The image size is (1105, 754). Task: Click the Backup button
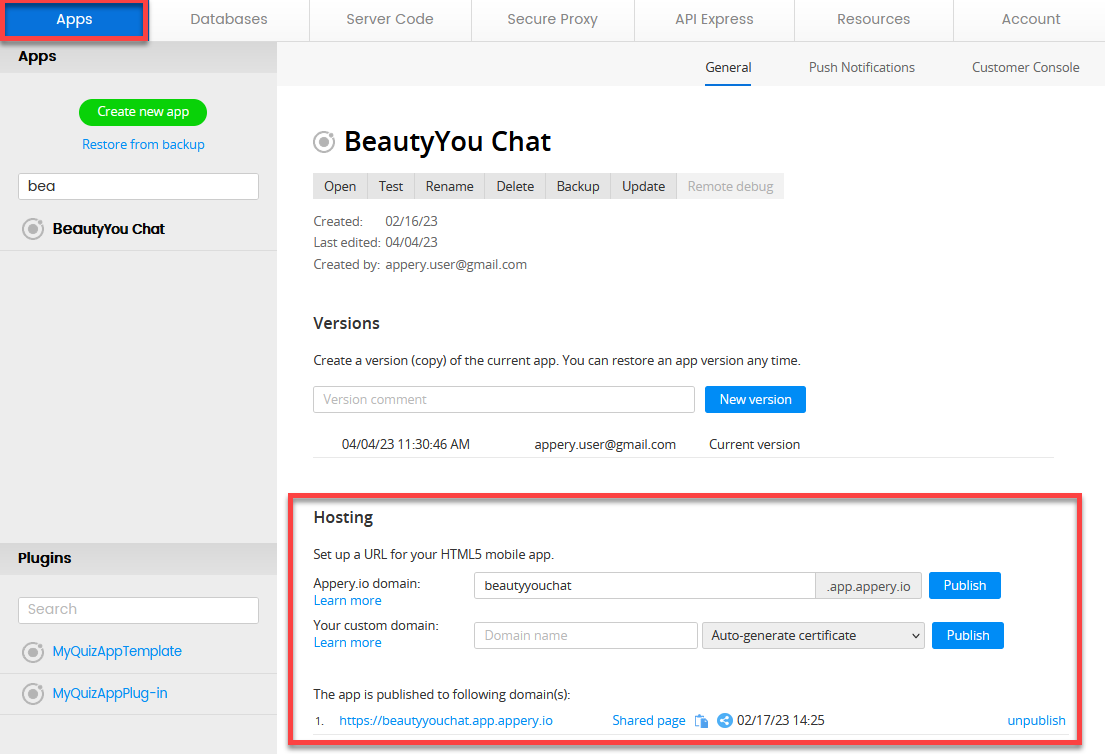[x=578, y=187]
